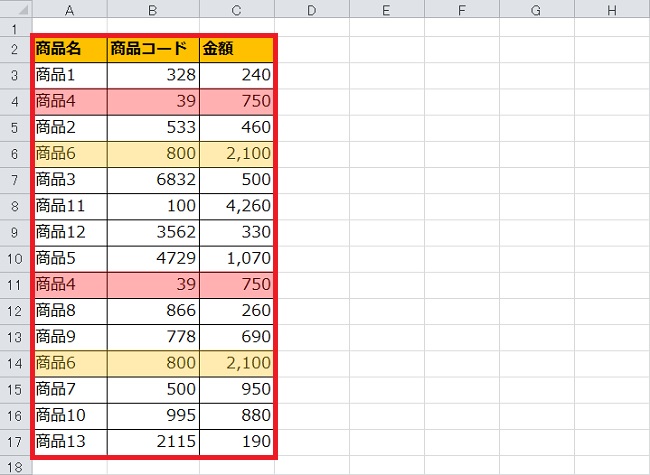Click the 商品名 header cell
650x475 pixels.
pyautogui.click(x=70, y=49)
